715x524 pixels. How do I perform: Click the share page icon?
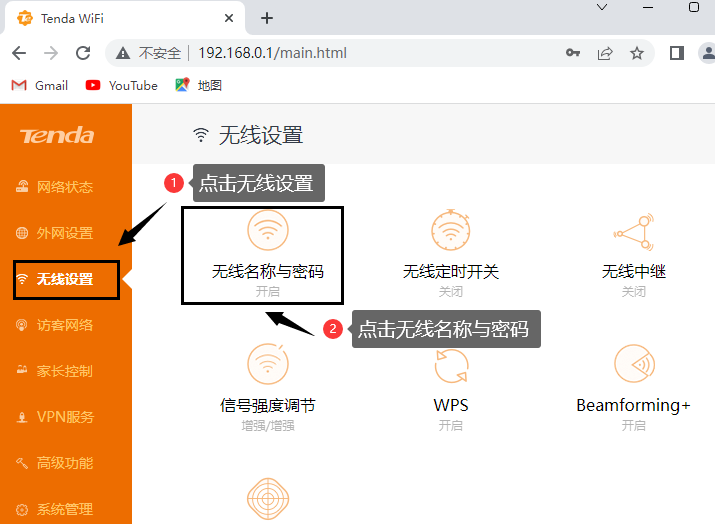coord(605,53)
